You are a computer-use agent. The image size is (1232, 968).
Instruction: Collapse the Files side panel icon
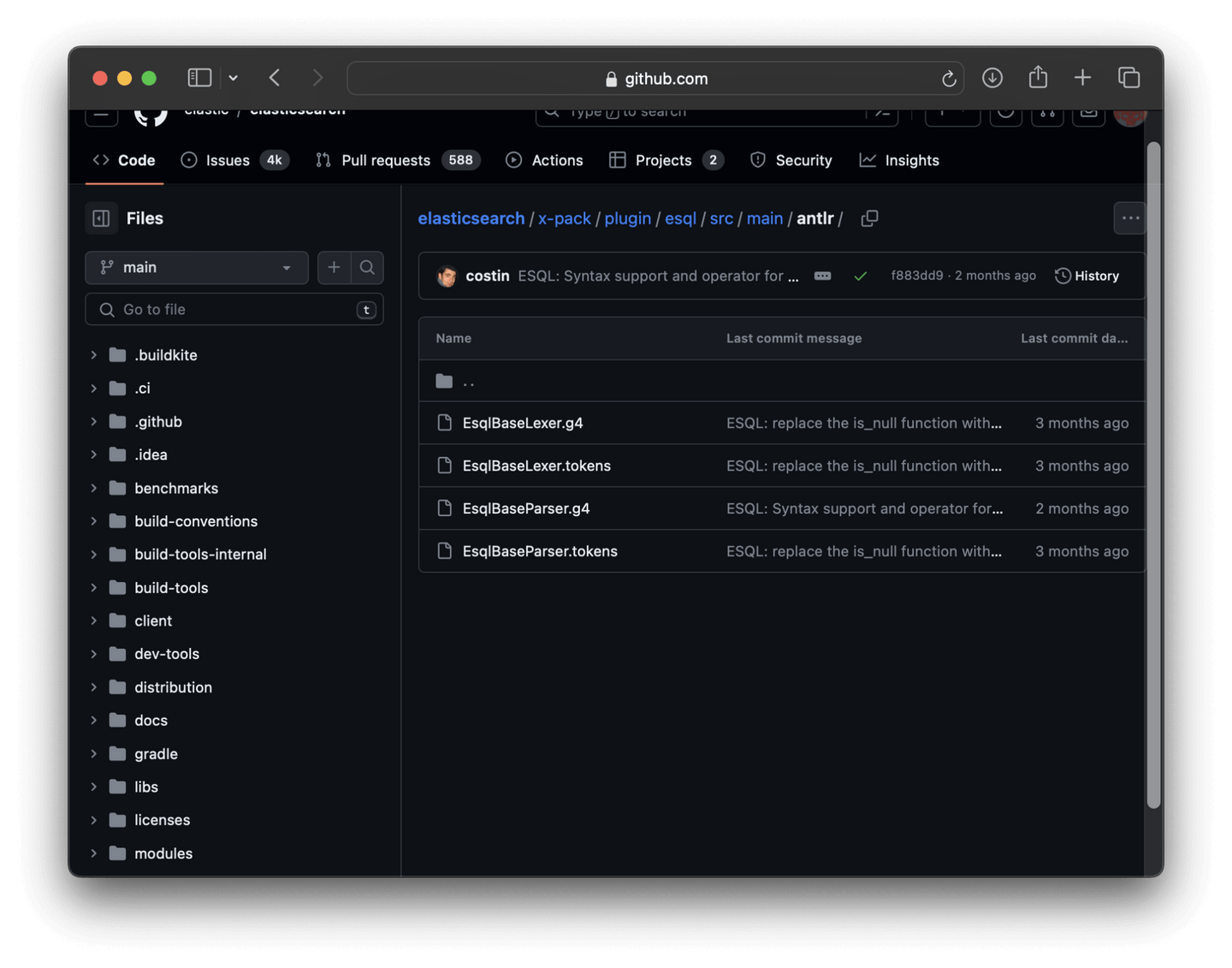101,219
